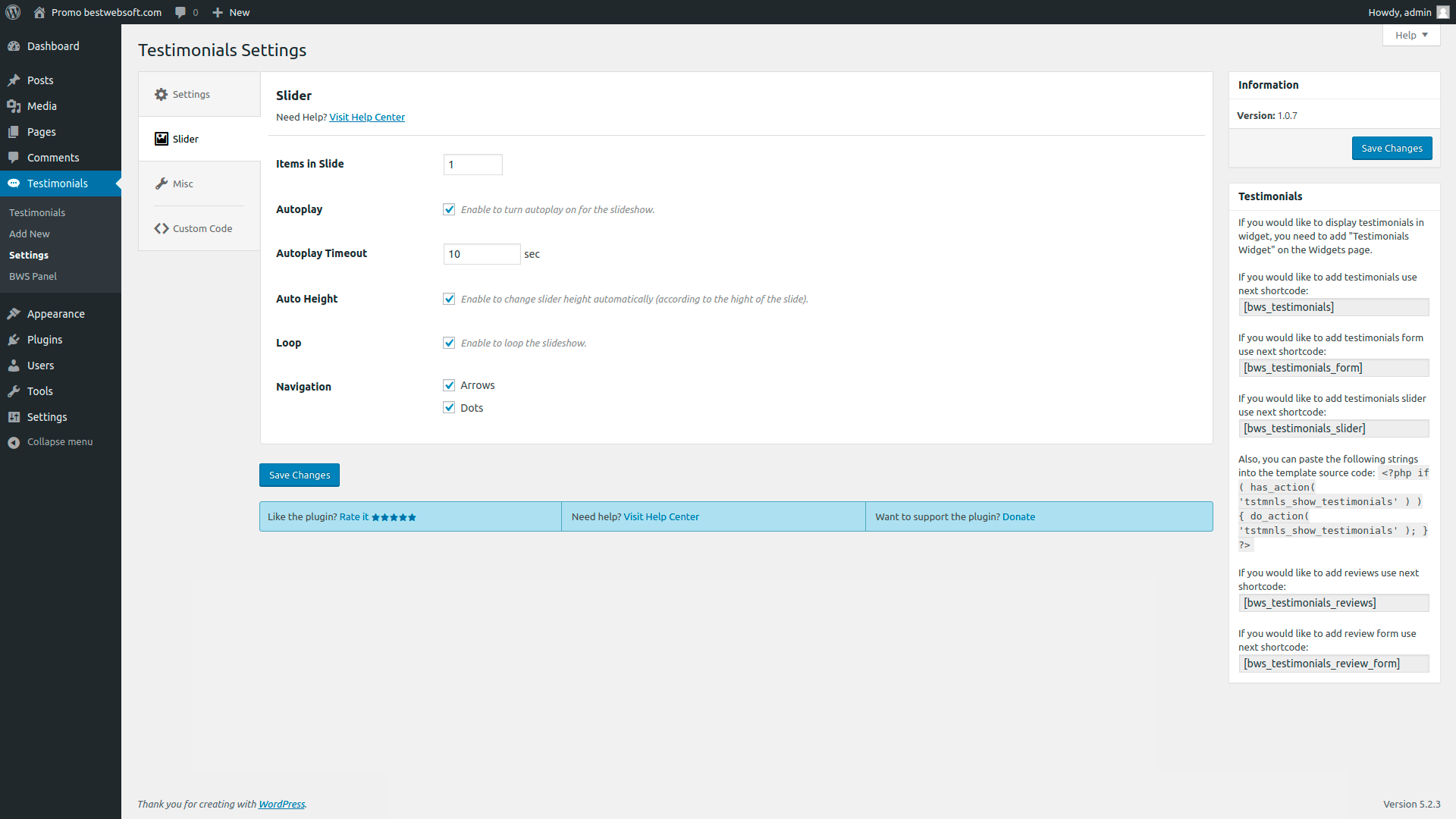Click the Version 5.2.3 footer text
This screenshot has height=819, width=1456.
click(x=1411, y=805)
